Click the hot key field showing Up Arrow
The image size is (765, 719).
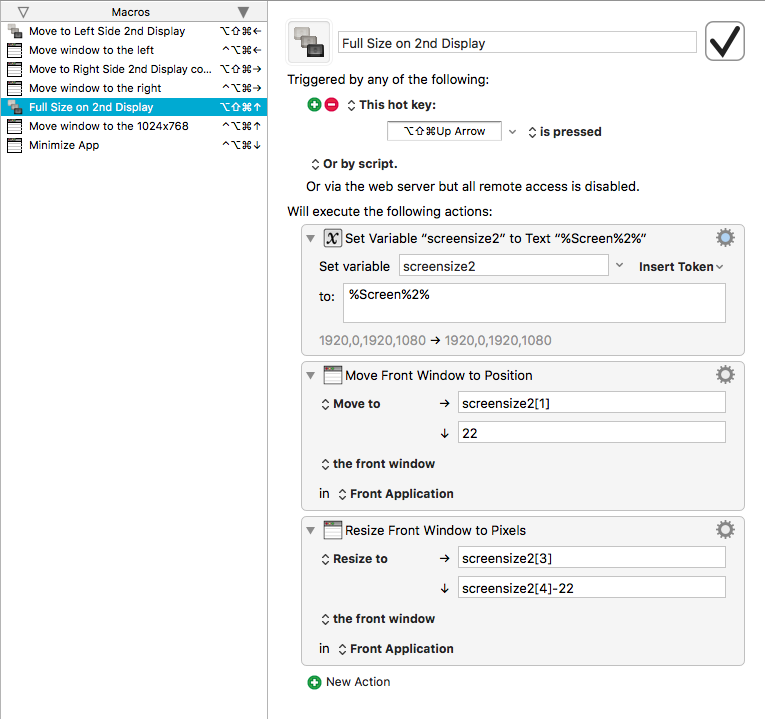444,131
